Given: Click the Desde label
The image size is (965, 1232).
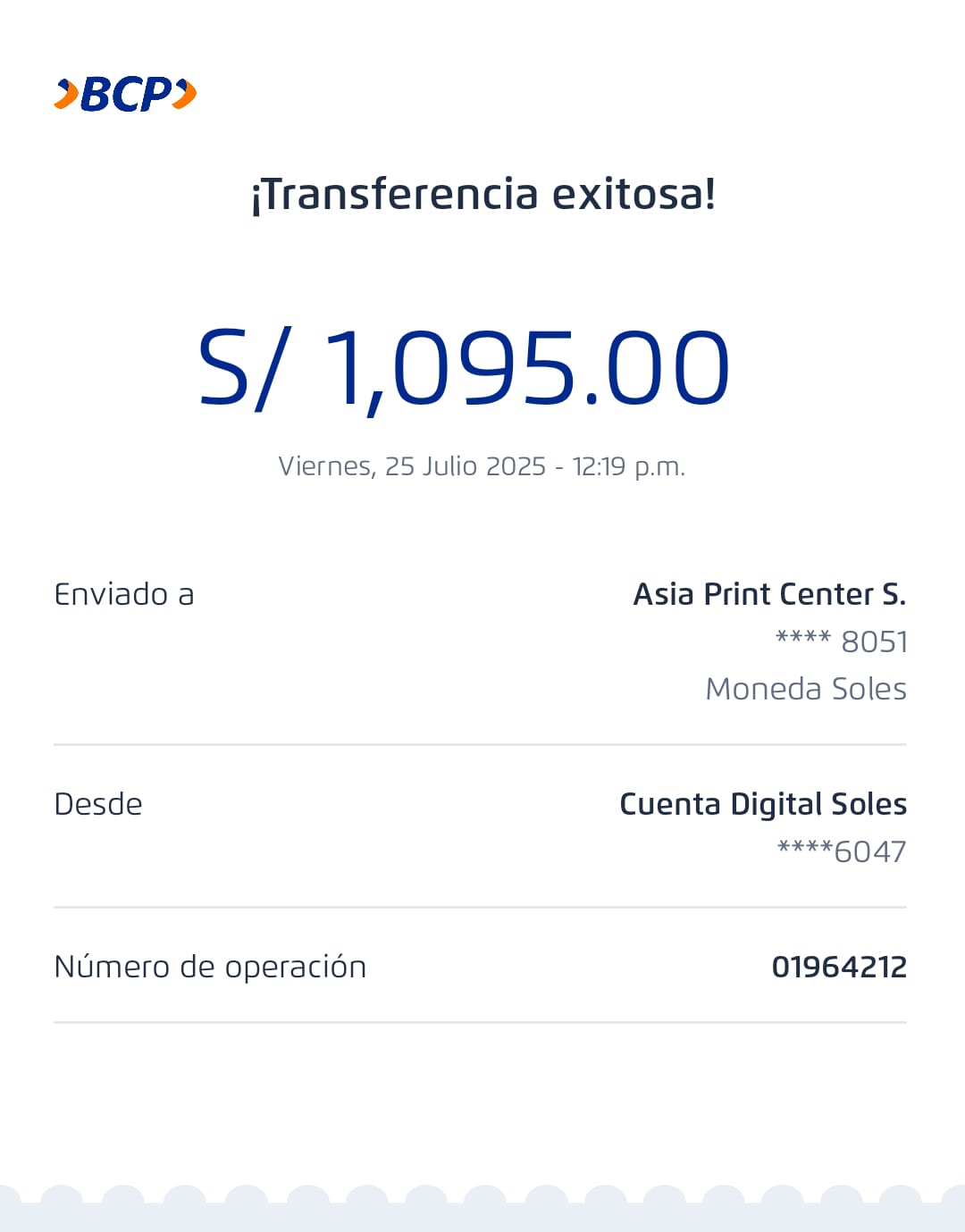Looking at the screenshot, I should click(98, 804).
